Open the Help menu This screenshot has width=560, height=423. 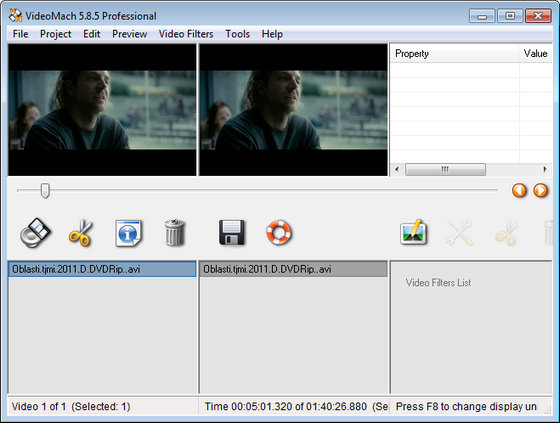pos(272,34)
